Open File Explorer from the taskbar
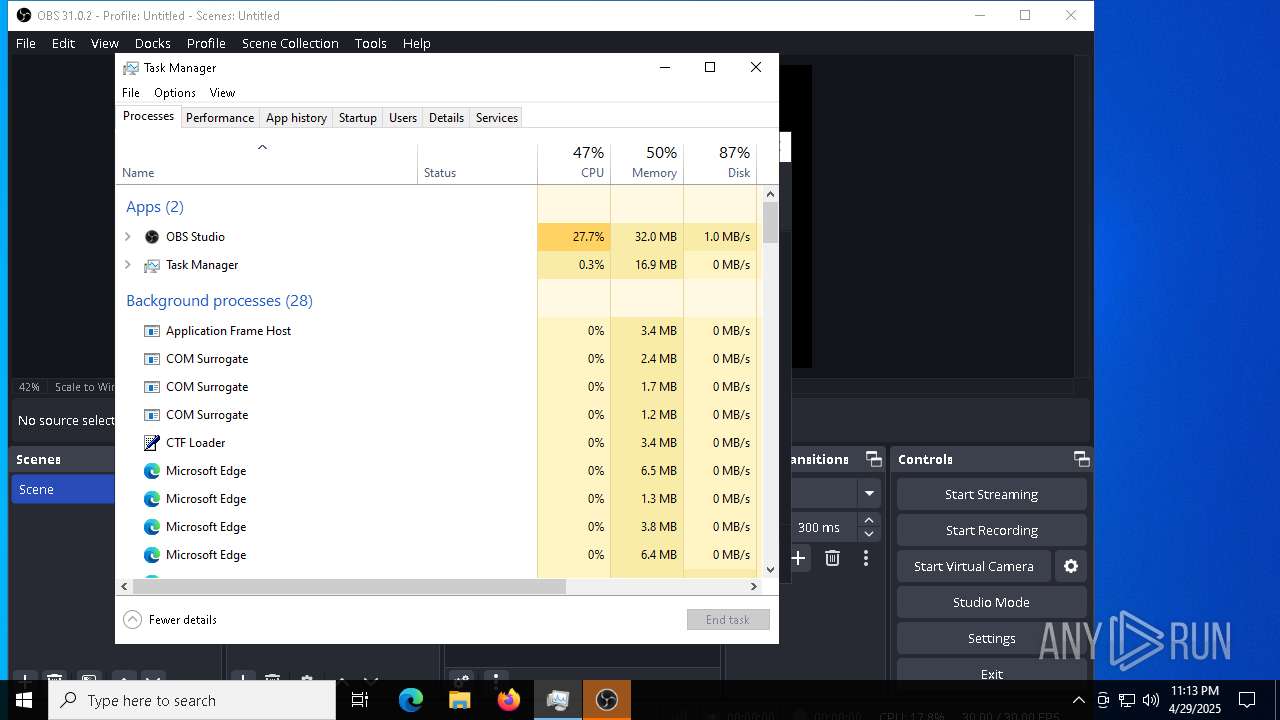Viewport: 1280px width, 720px height. (x=460, y=700)
